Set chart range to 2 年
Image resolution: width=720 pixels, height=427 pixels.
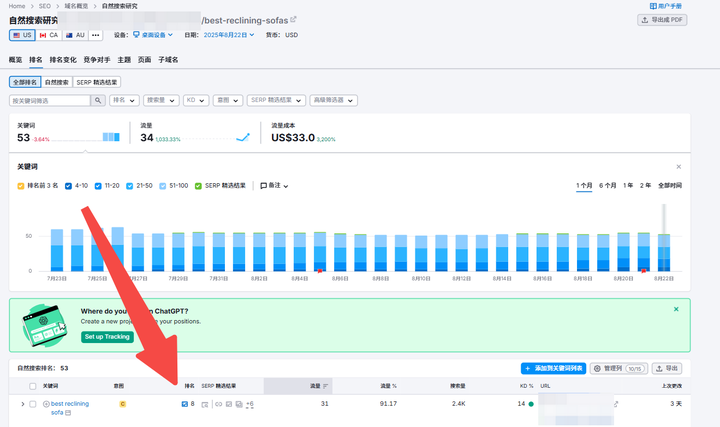pos(645,185)
